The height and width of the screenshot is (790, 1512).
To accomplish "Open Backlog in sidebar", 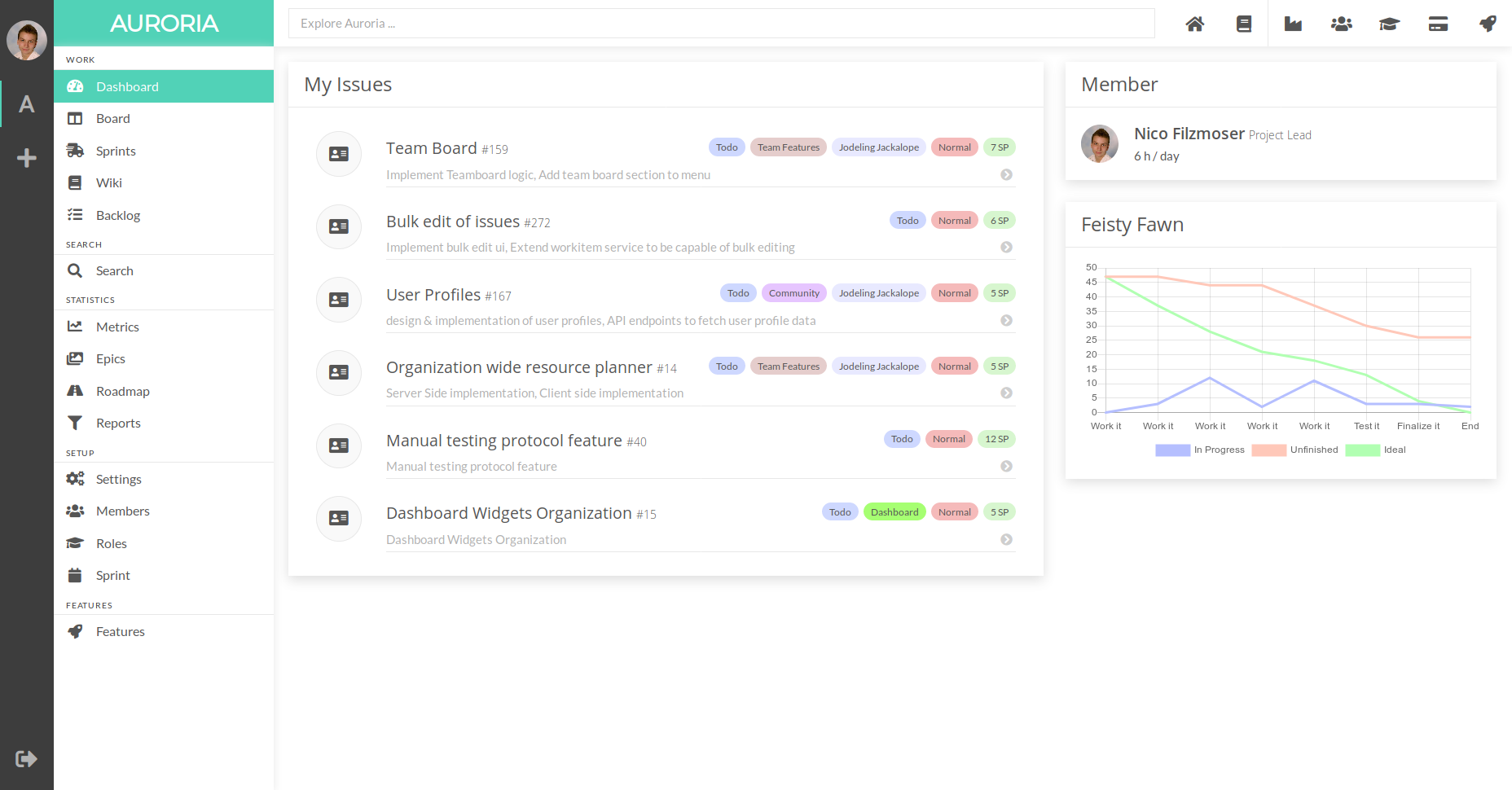I will click(x=164, y=215).
